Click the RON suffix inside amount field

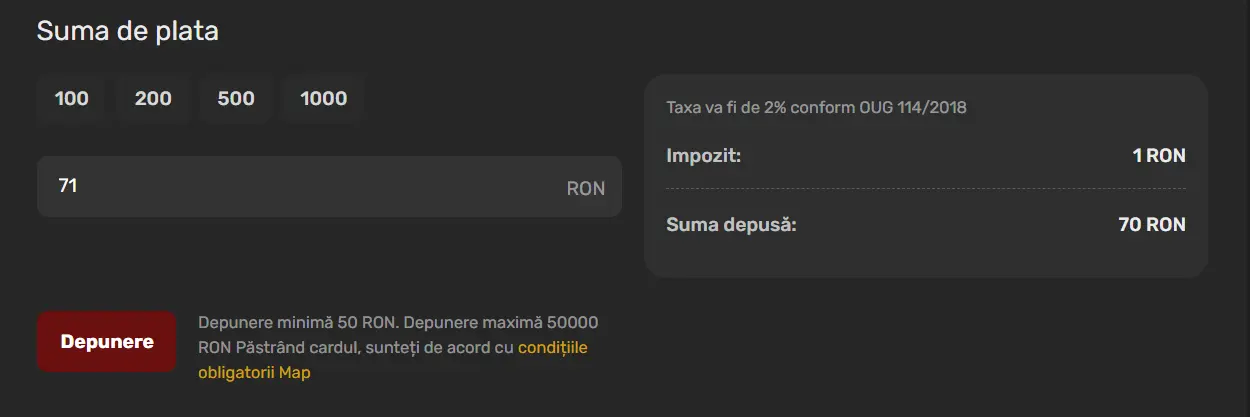pyautogui.click(x=585, y=188)
